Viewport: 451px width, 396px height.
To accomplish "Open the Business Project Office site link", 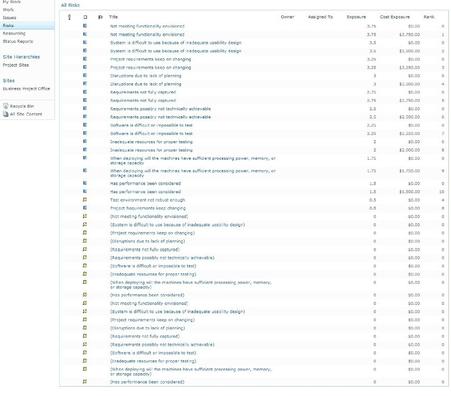I will pyautogui.click(x=26, y=89).
